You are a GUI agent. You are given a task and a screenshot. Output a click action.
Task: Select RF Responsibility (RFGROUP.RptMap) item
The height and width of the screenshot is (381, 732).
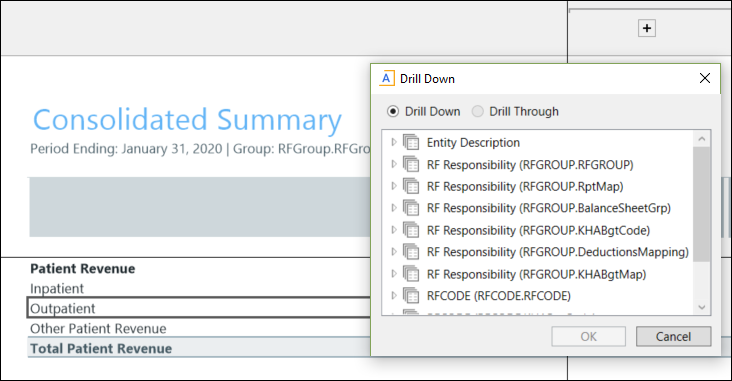(x=525, y=186)
